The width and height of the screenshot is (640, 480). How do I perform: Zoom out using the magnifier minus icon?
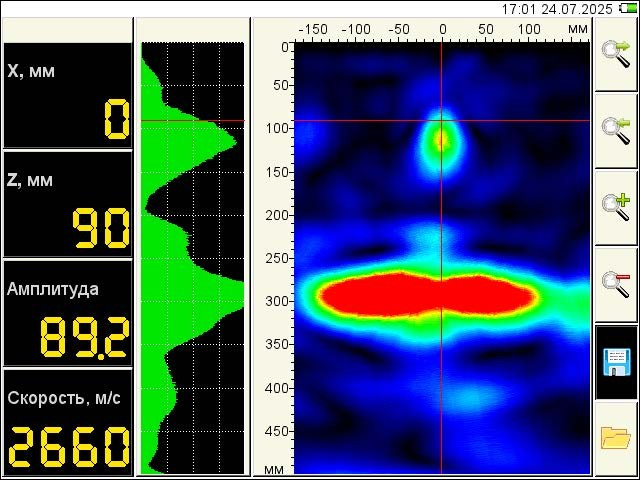616,284
